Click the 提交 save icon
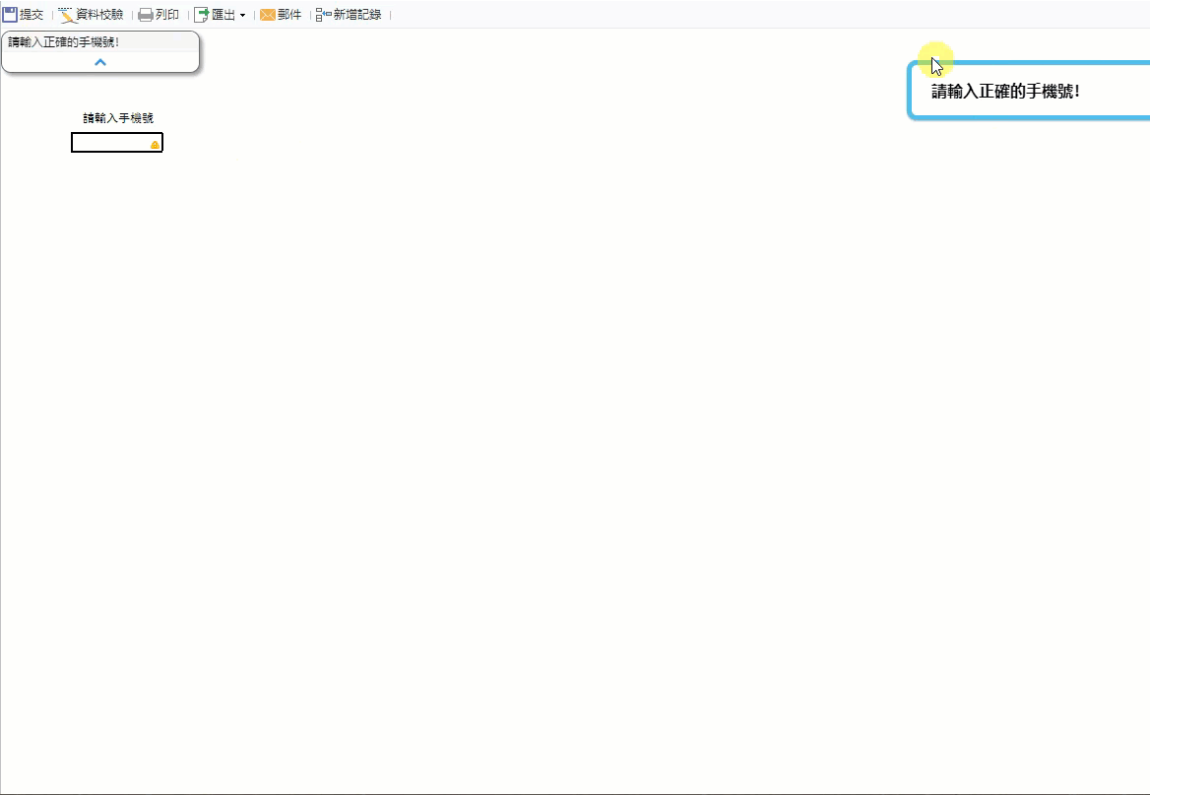Screen dimensions: 1185x795 point(10,14)
